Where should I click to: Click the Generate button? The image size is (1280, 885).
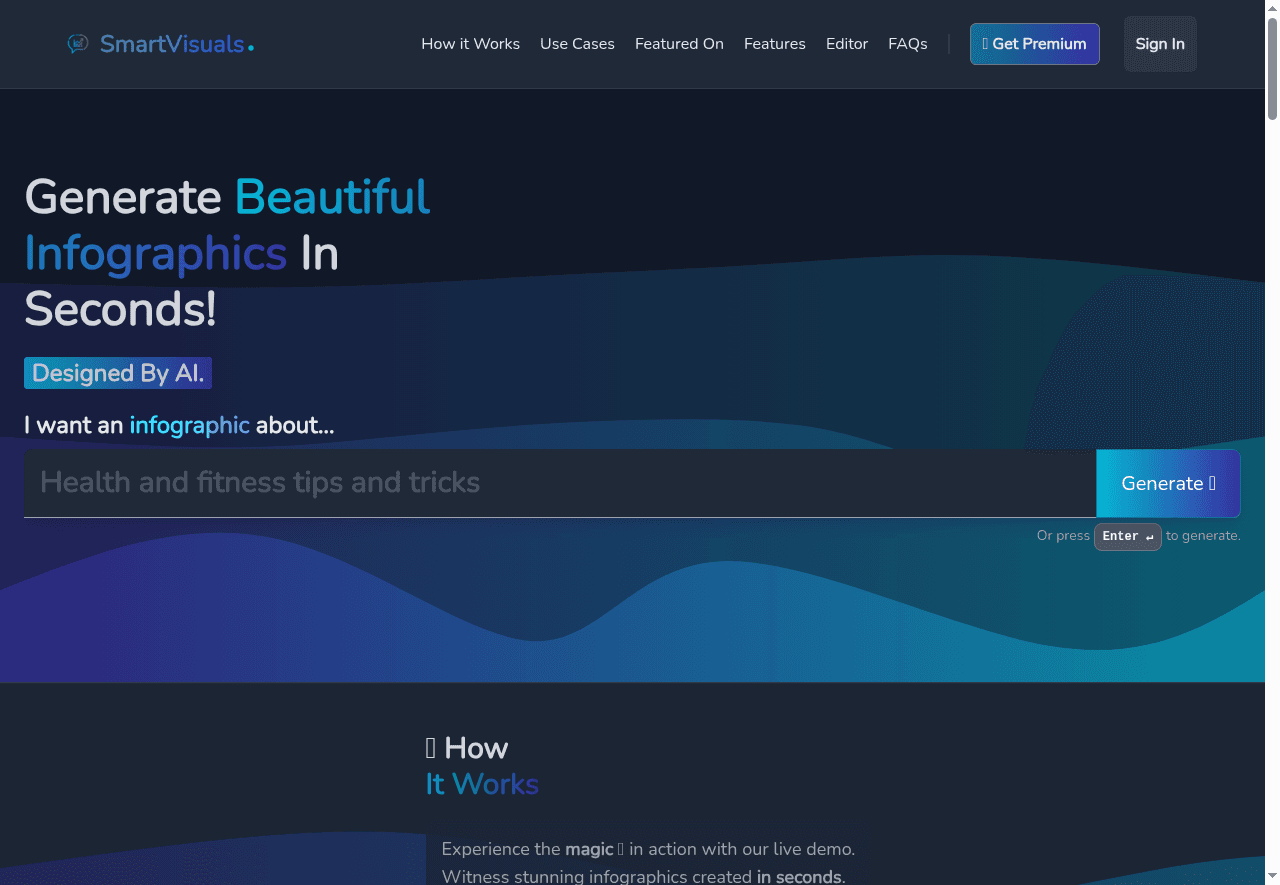(x=1168, y=483)
